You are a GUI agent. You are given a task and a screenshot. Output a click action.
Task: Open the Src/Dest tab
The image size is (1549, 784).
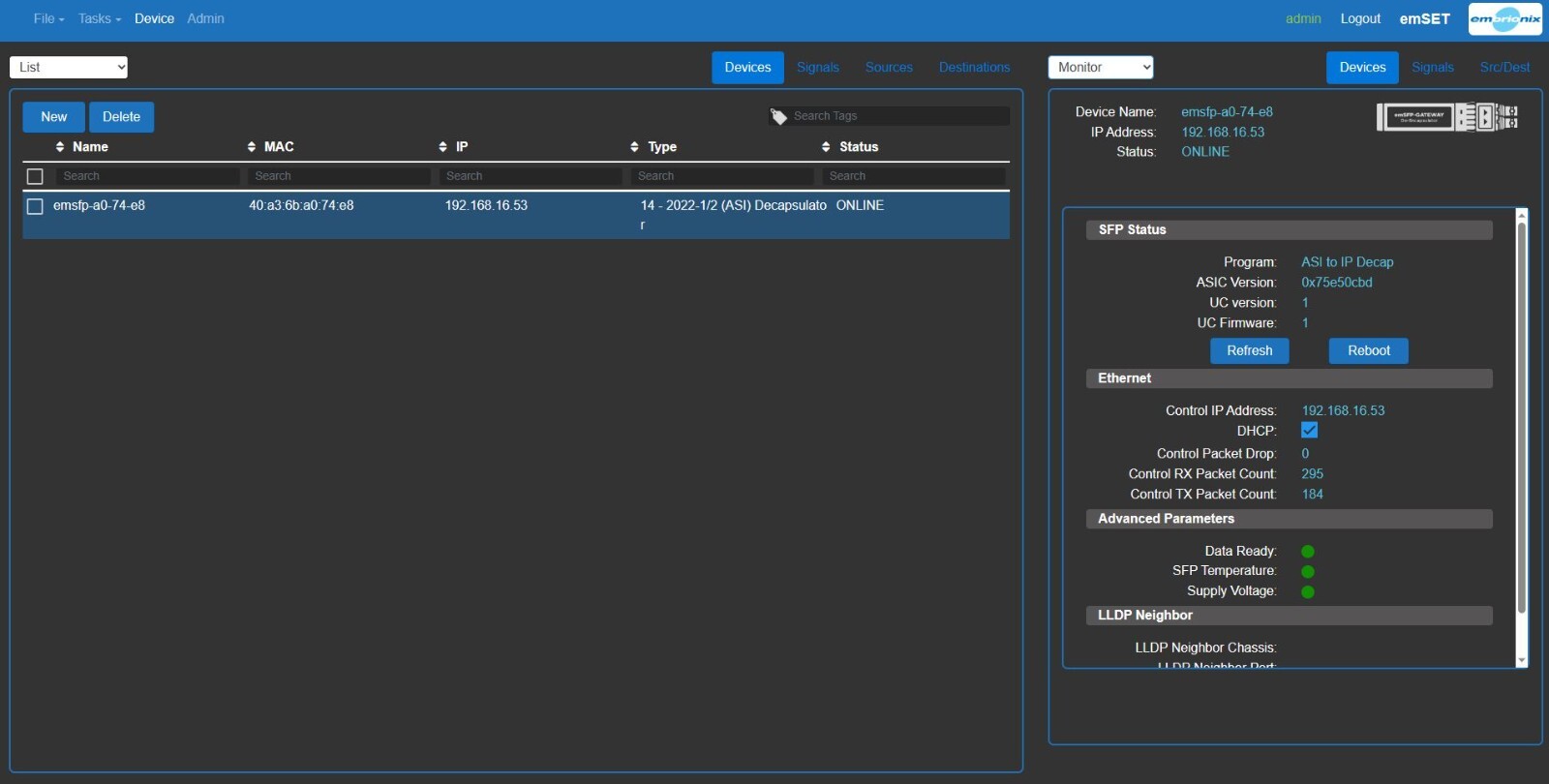click(x=1504, y=68)
